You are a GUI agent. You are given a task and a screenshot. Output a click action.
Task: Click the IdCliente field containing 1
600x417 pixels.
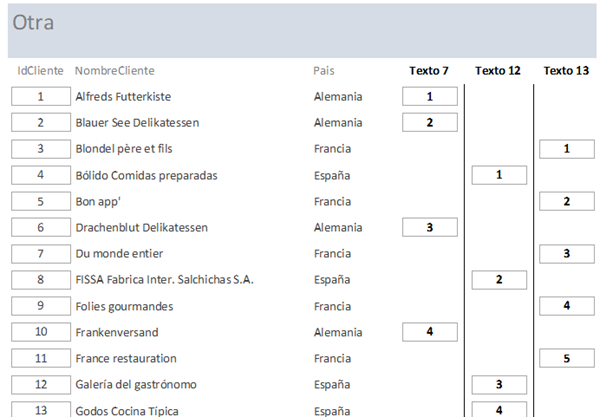click(x=40, y=97)
